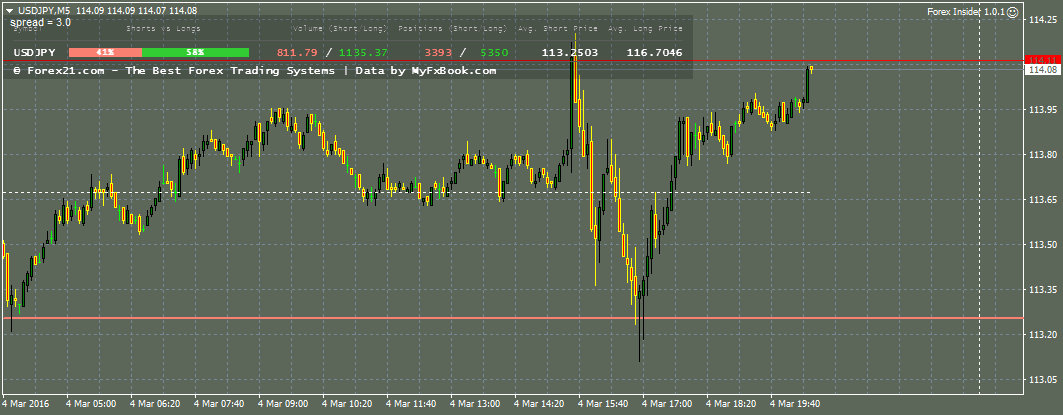The width and height of the screenshot is (1063, 415).
Task: Click the 4 Mar 11:40 time label
Action: [x=412, y=404]
